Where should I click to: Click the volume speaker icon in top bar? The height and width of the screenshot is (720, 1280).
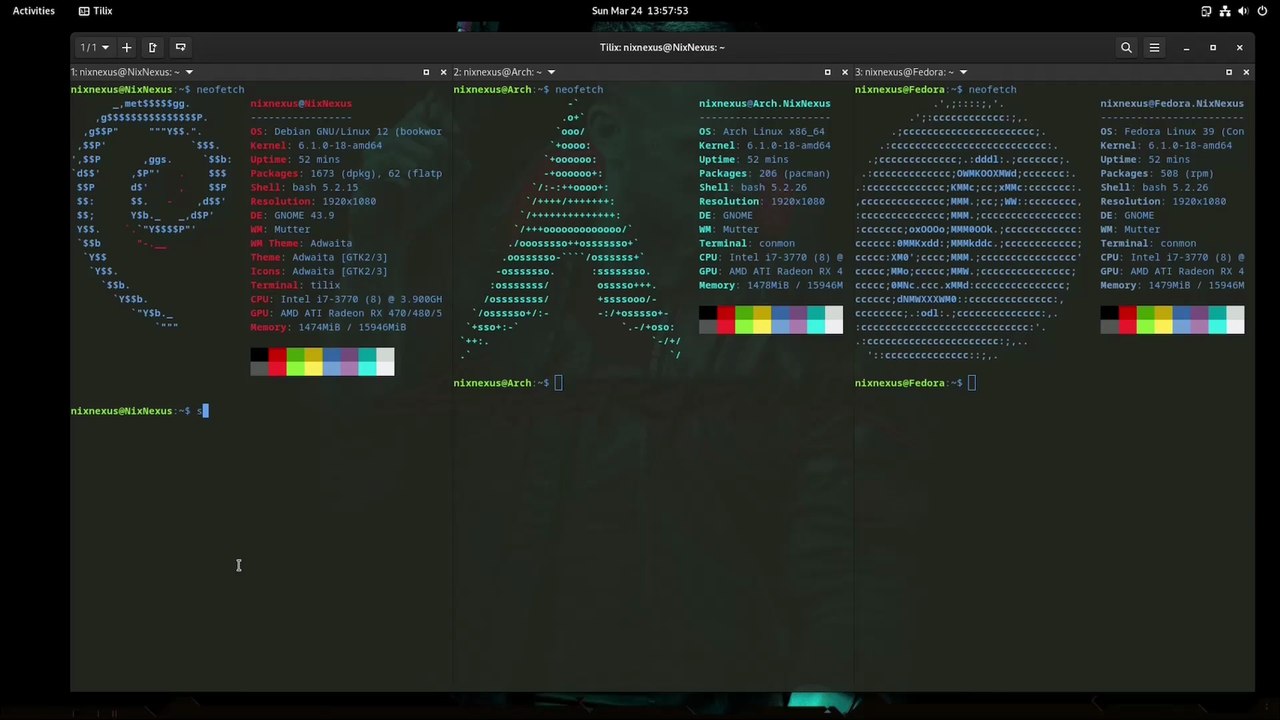1243,11
